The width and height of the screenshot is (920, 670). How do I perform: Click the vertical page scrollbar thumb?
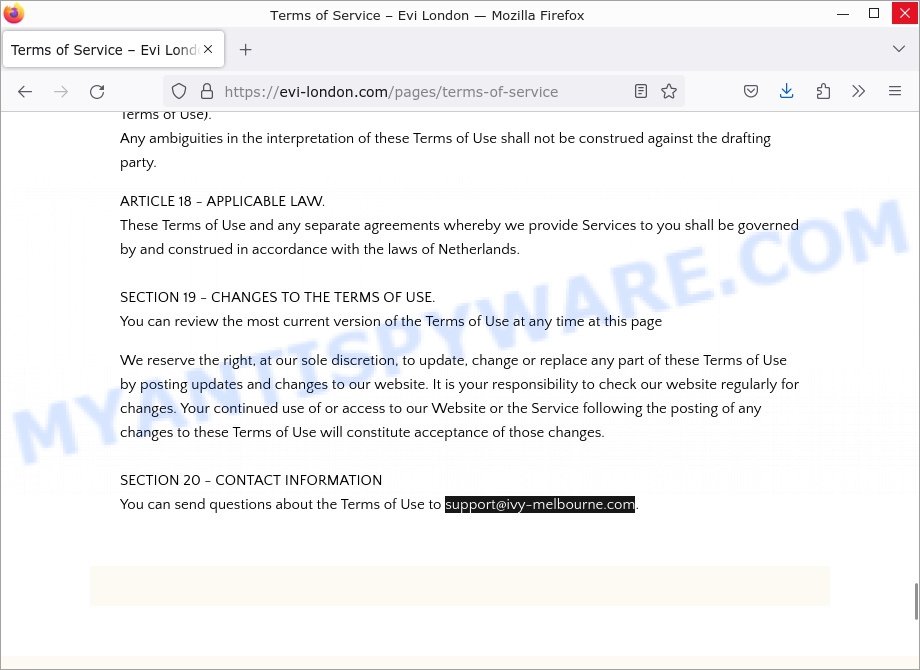[916, 601]
